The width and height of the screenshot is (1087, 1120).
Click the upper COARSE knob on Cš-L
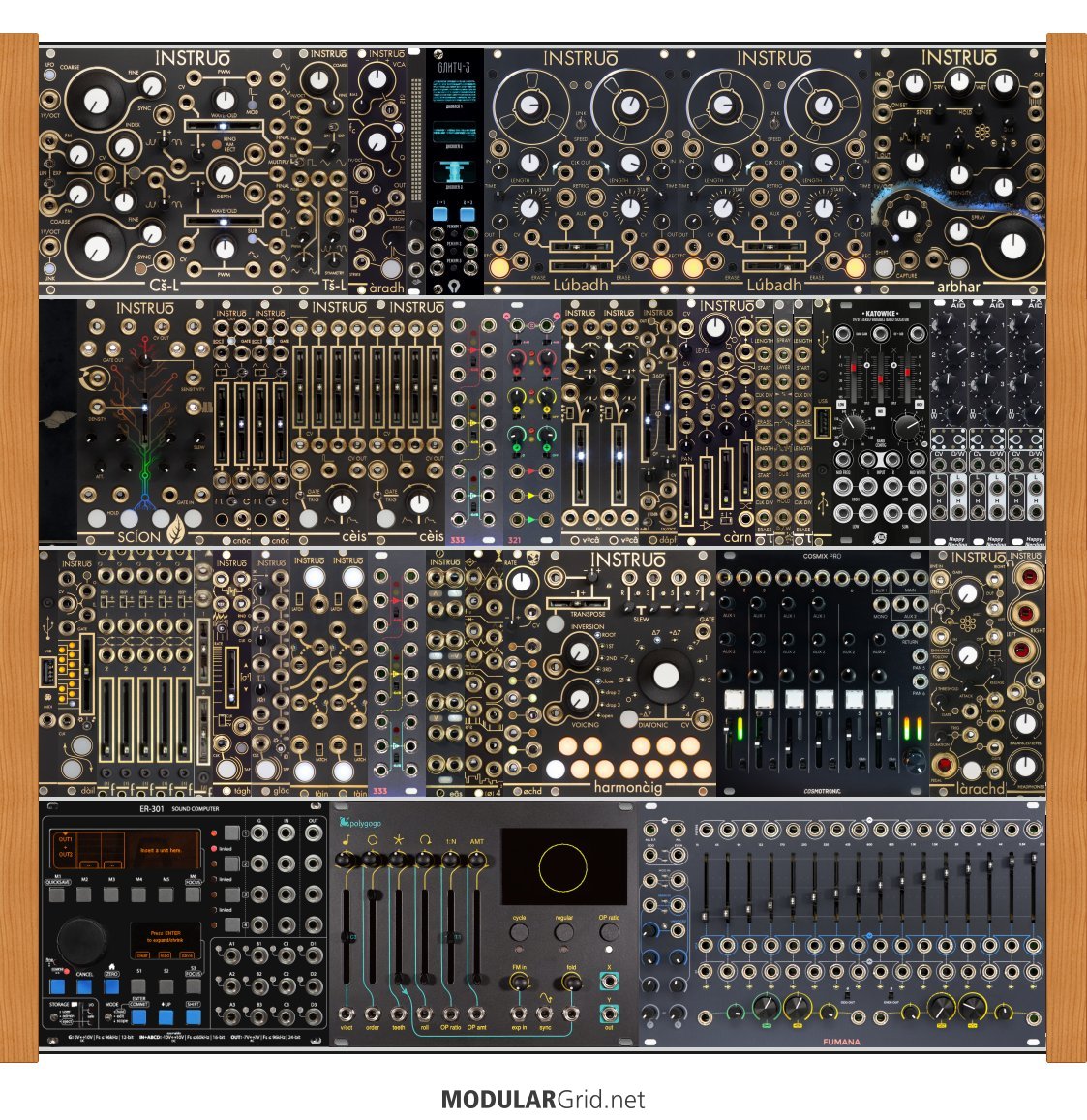click(x=96, y=101)
